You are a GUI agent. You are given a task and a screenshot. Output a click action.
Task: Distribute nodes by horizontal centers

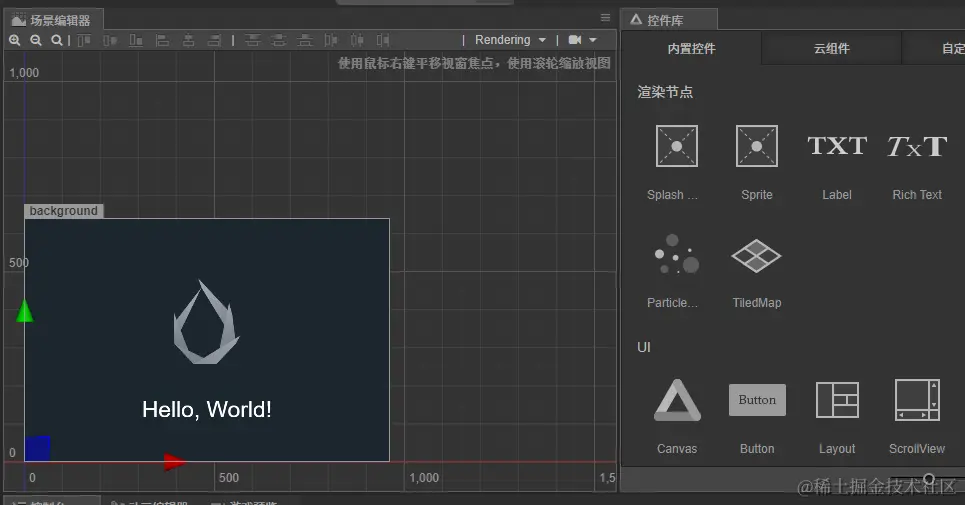tap(357, 41)
